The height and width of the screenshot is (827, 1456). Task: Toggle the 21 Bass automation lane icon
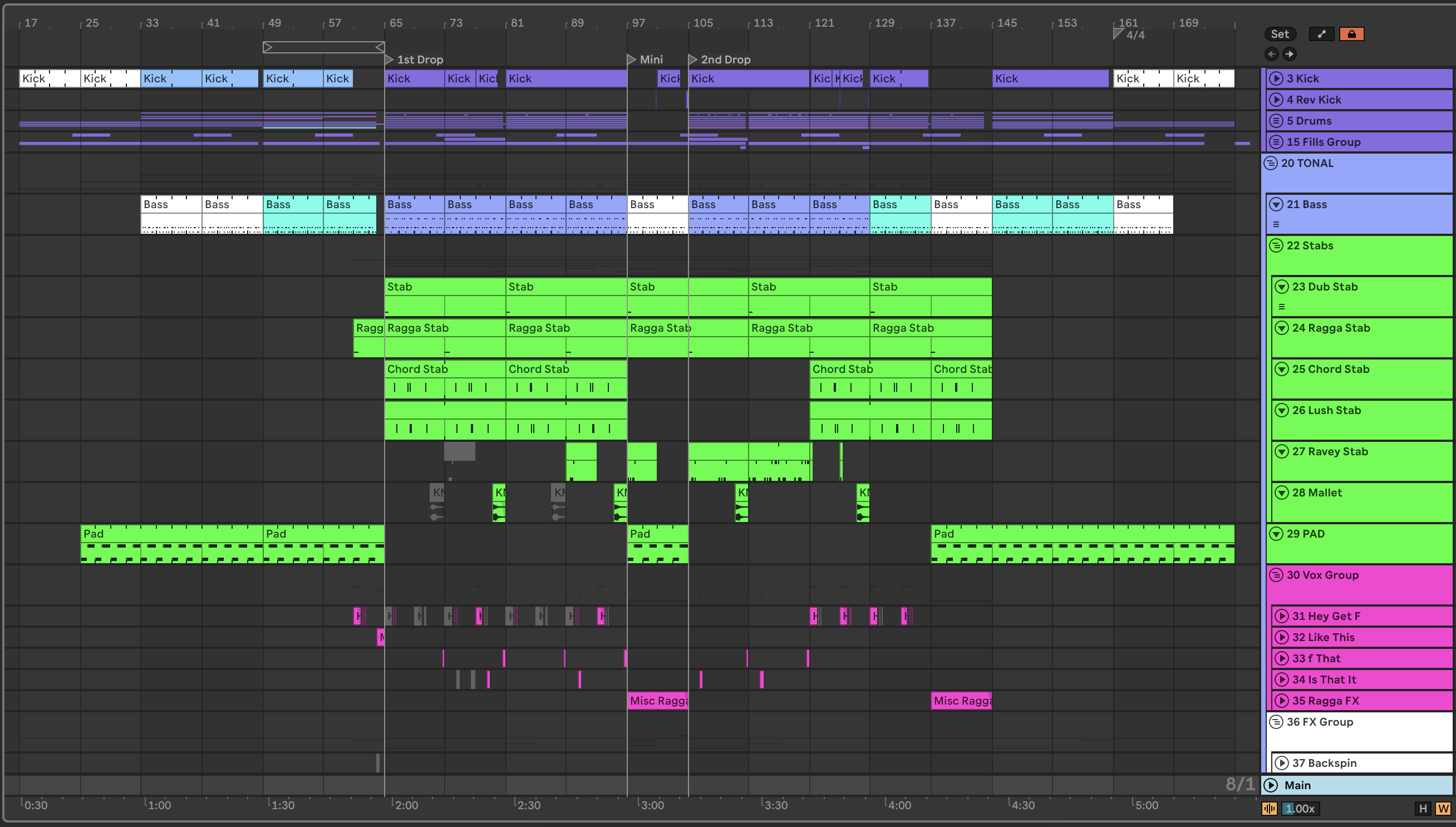coord(1276,224)
